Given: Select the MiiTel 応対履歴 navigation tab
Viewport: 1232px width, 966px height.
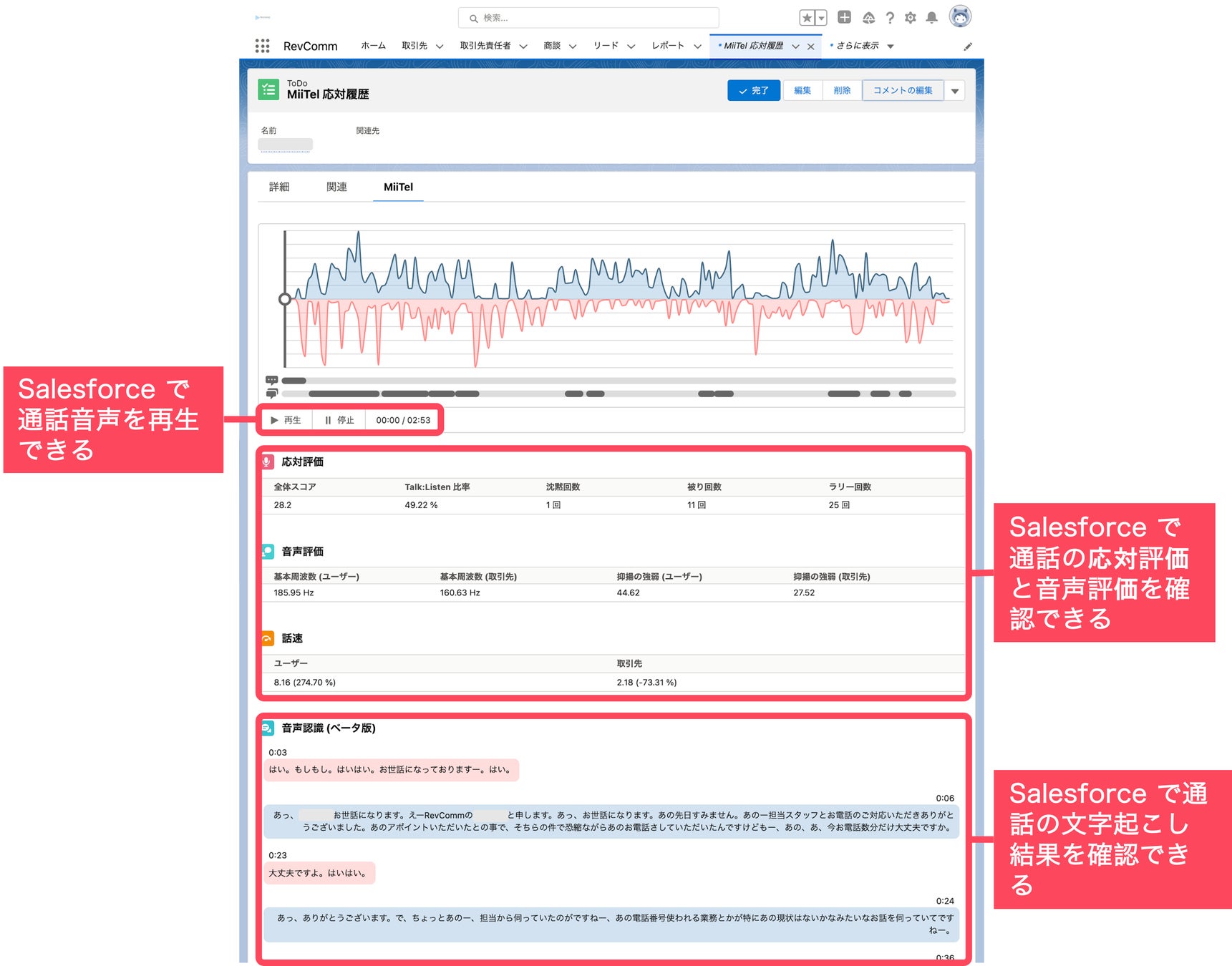Looking at the screenshot, I should coord(753,46).
